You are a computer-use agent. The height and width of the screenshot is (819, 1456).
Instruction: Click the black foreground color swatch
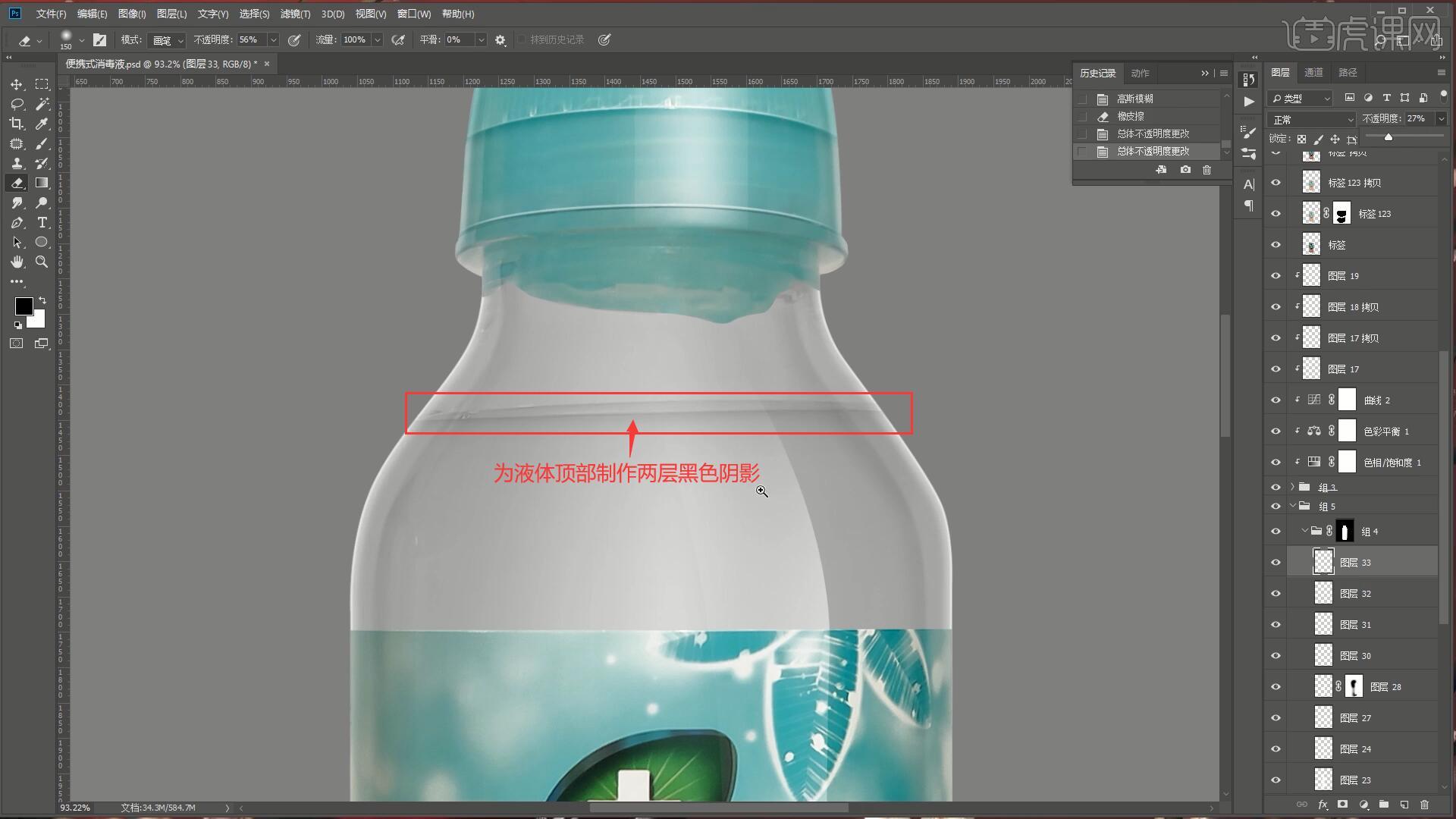(23, 306)
